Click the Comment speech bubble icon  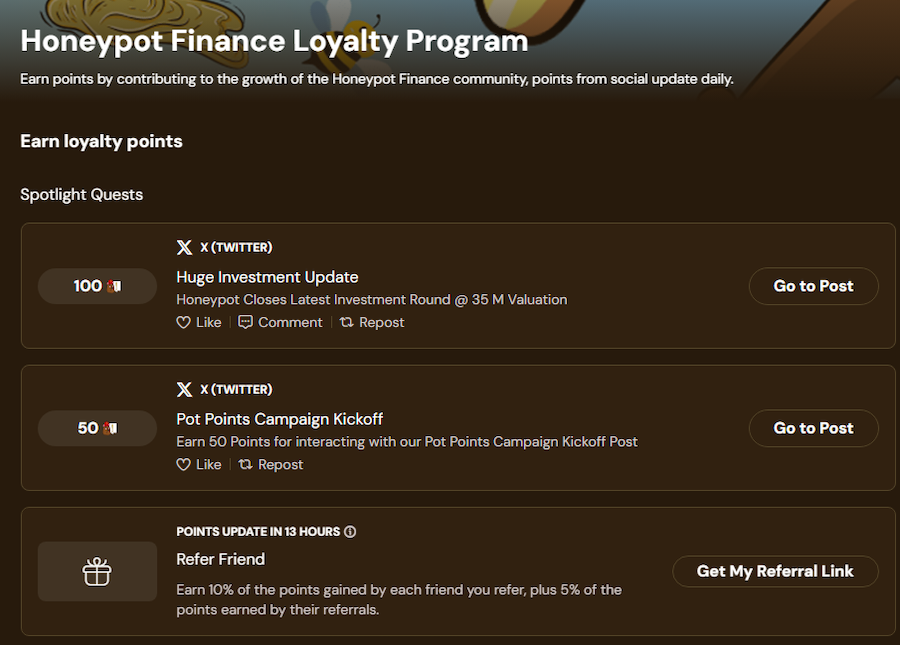(x=246, y=322)
